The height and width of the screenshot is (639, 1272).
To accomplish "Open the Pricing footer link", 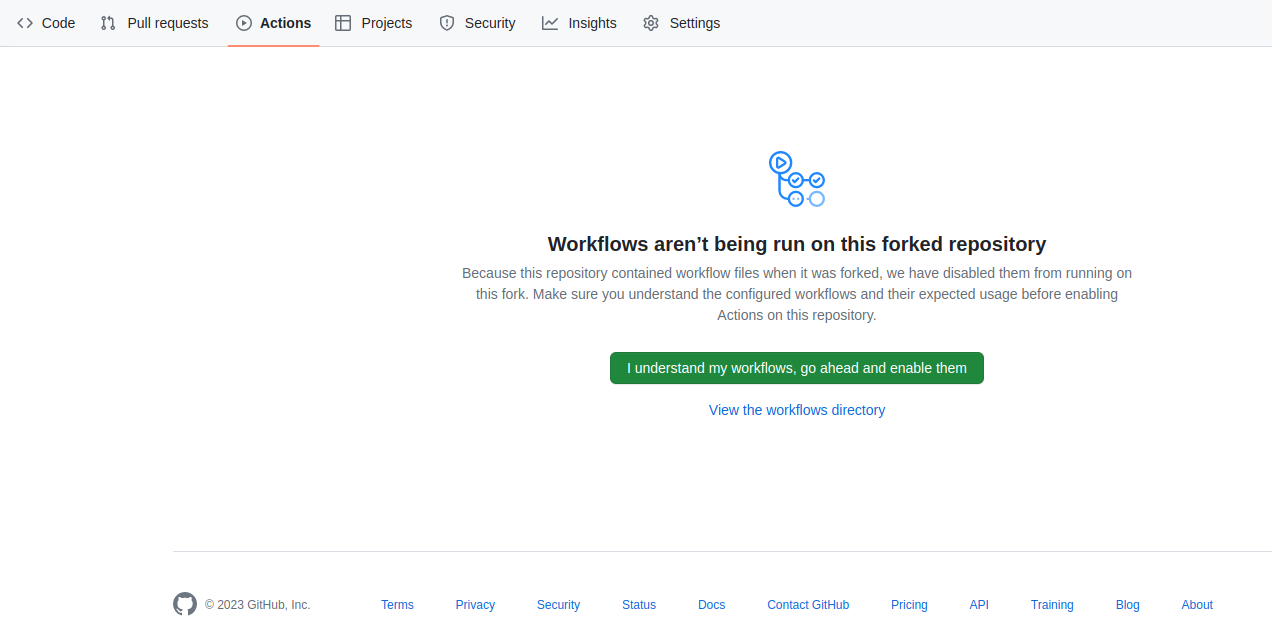I will pos(909,605).
